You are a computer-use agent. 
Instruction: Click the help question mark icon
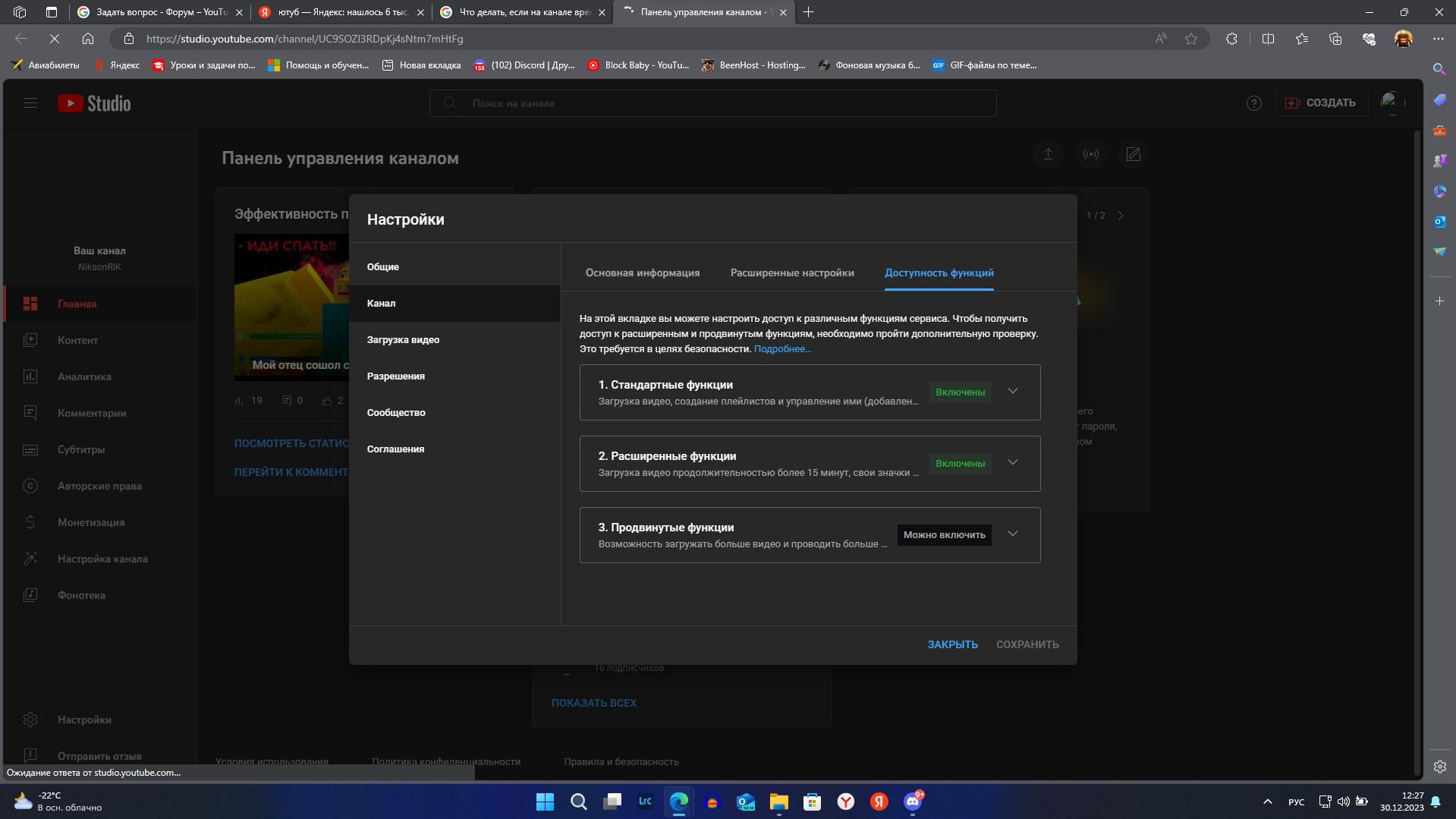[x=1253, y=103]
